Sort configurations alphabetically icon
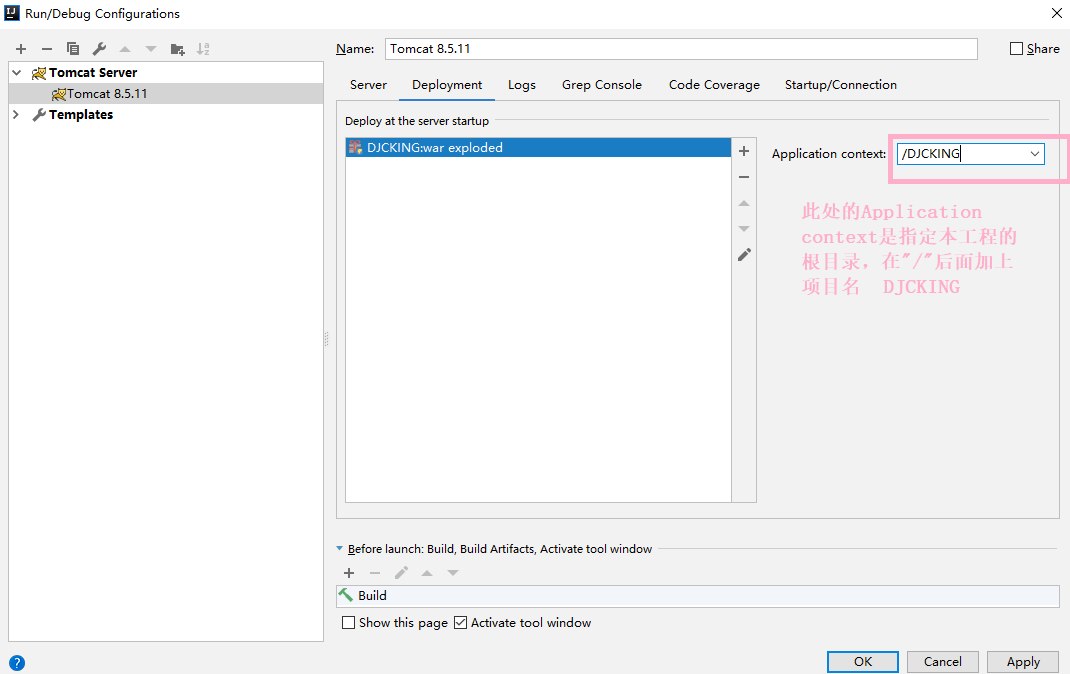The height and width of the screenshot is (674, 1070). point(203,49)
